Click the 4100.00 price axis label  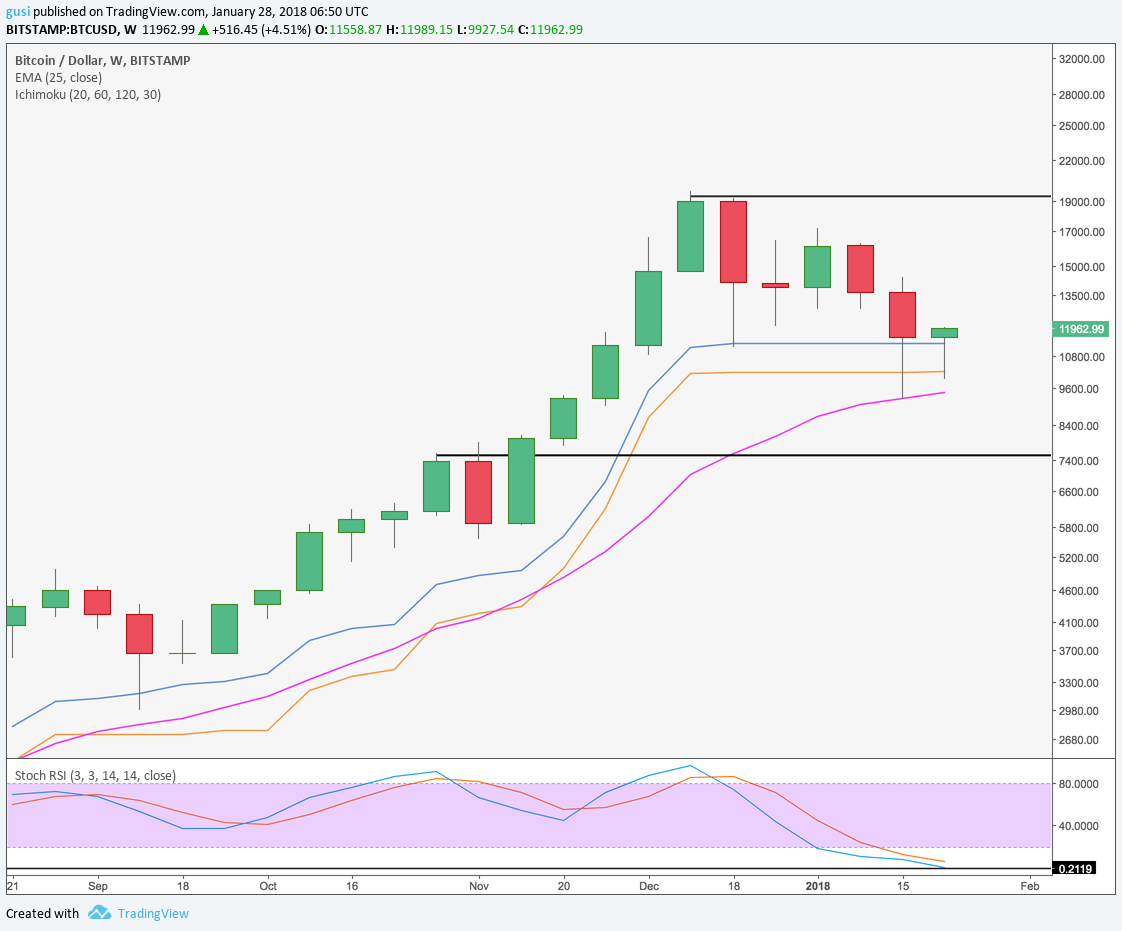(x=1079, y=623)
